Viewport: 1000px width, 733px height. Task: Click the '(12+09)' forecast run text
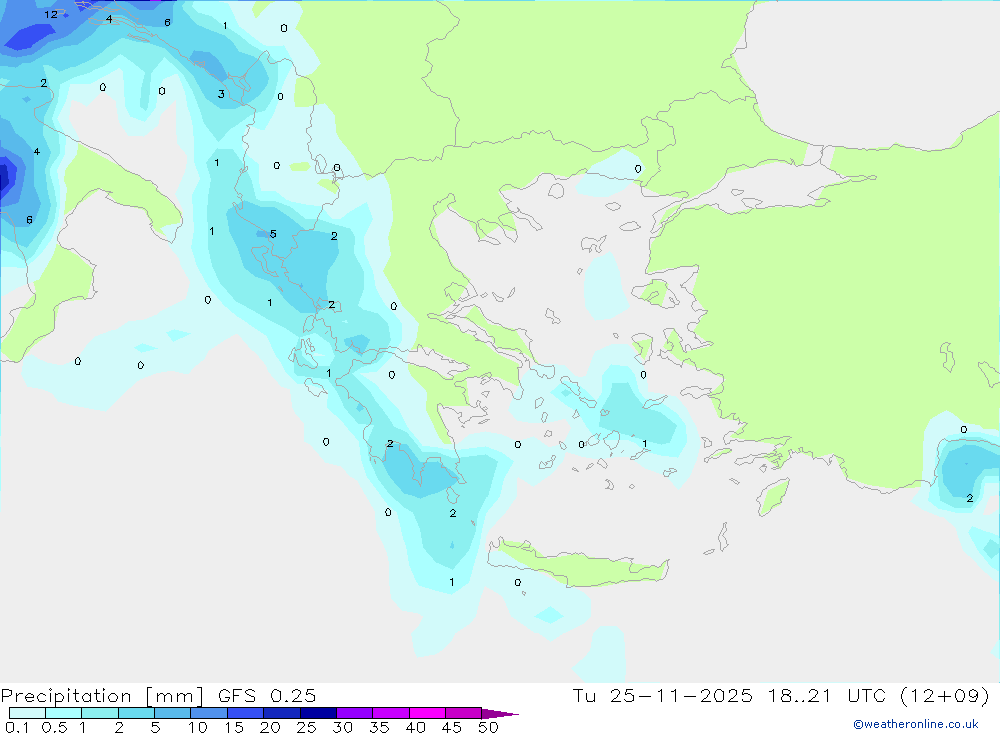[945, 696]
